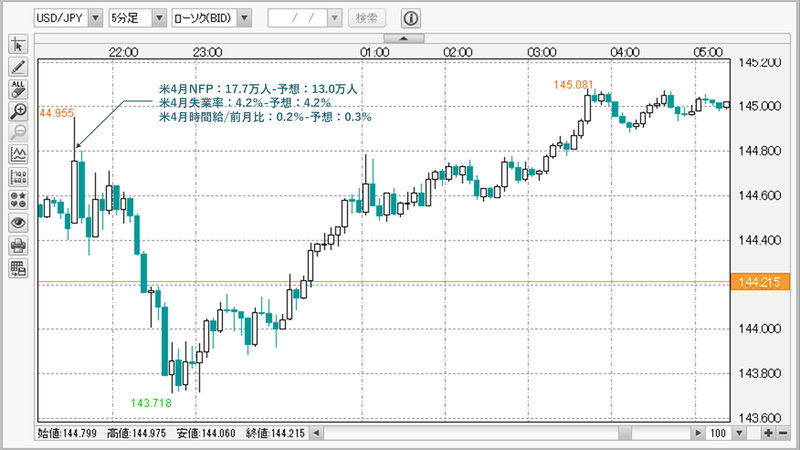The height and width of the screenshot is (450, 800).
Task: Open the data table icon
Action: pos(18,268)
